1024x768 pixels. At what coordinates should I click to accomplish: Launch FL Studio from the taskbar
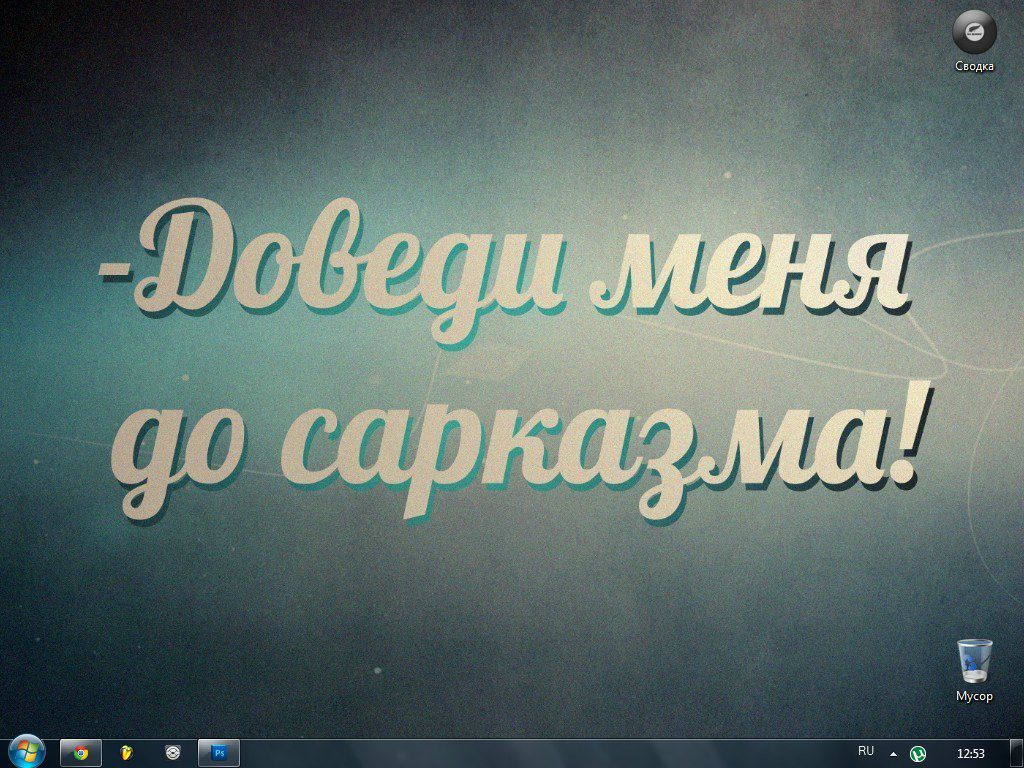pos(127,752)
